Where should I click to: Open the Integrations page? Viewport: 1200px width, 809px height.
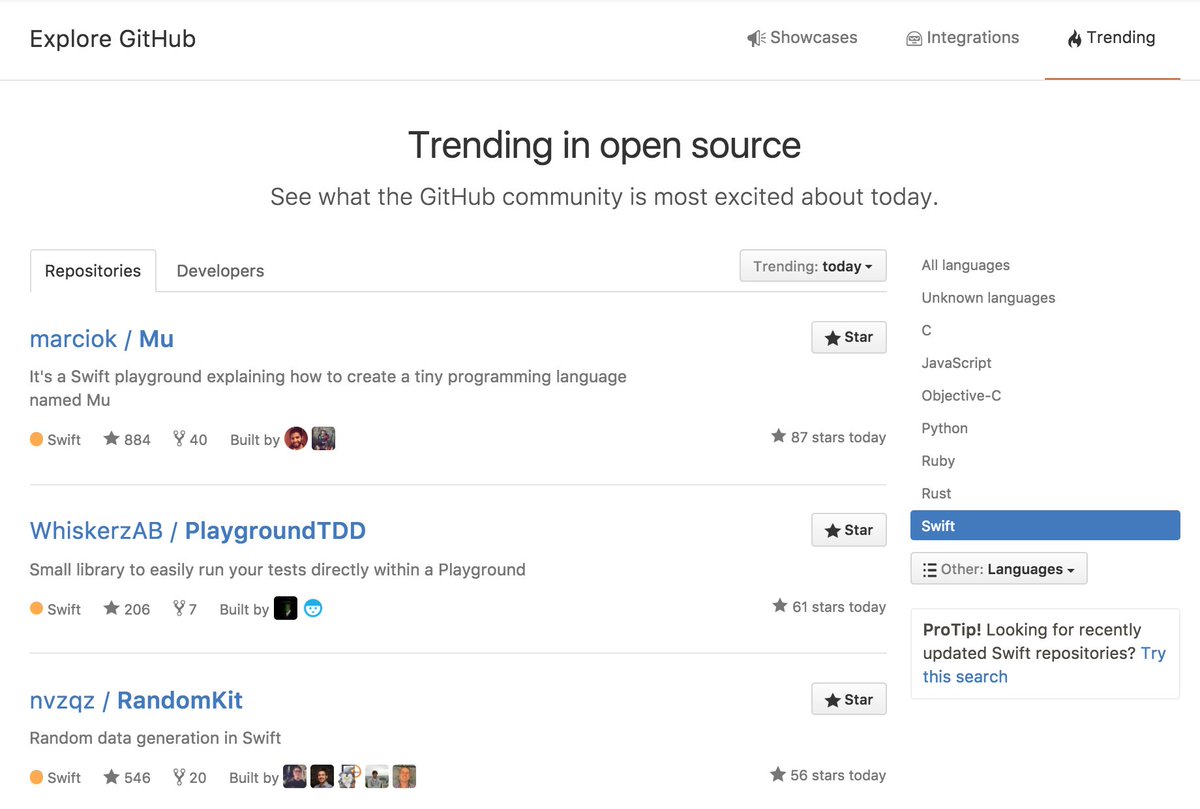(x=962, y=38)
